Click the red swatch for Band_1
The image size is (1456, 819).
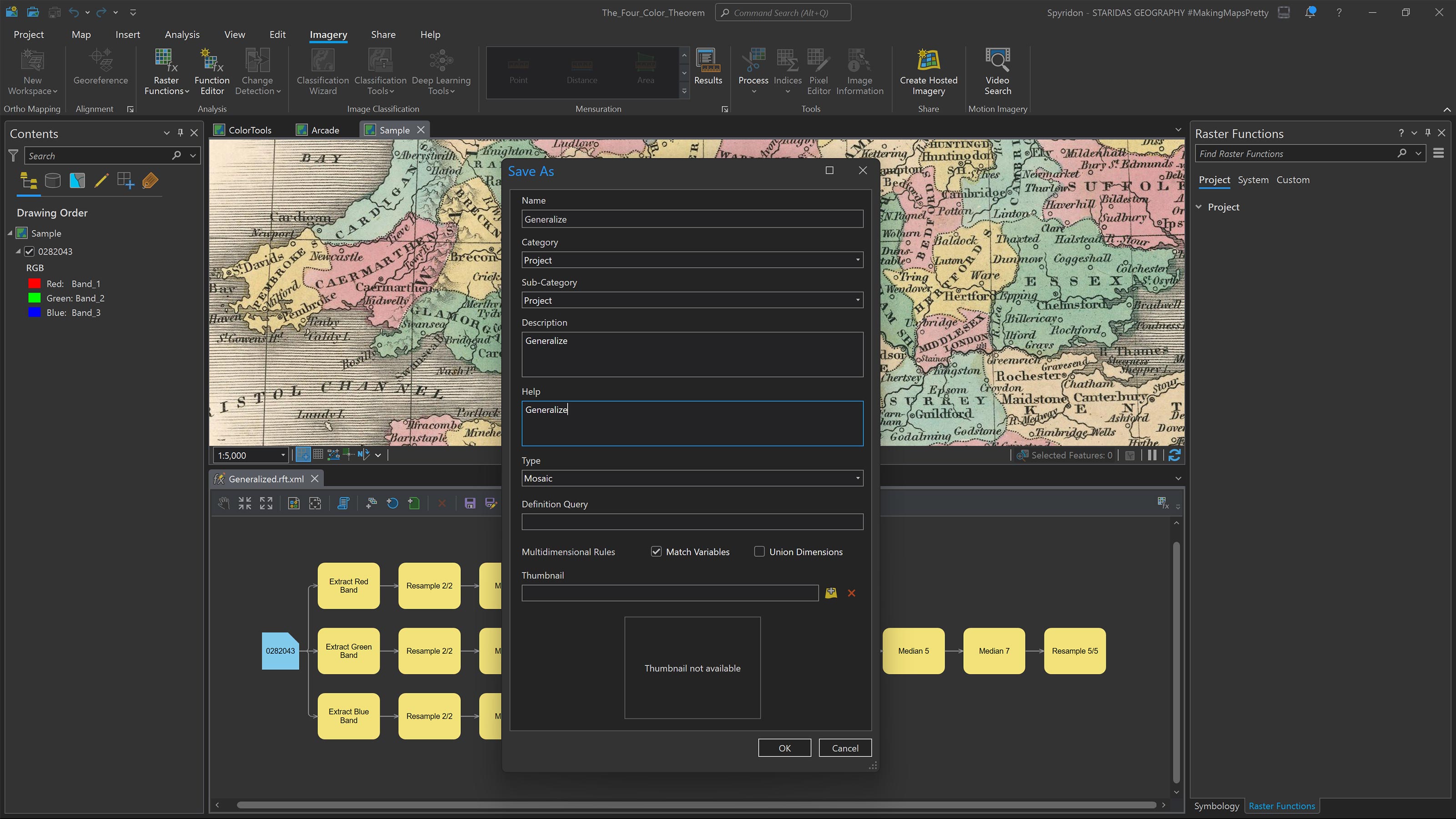coord(34,283)
